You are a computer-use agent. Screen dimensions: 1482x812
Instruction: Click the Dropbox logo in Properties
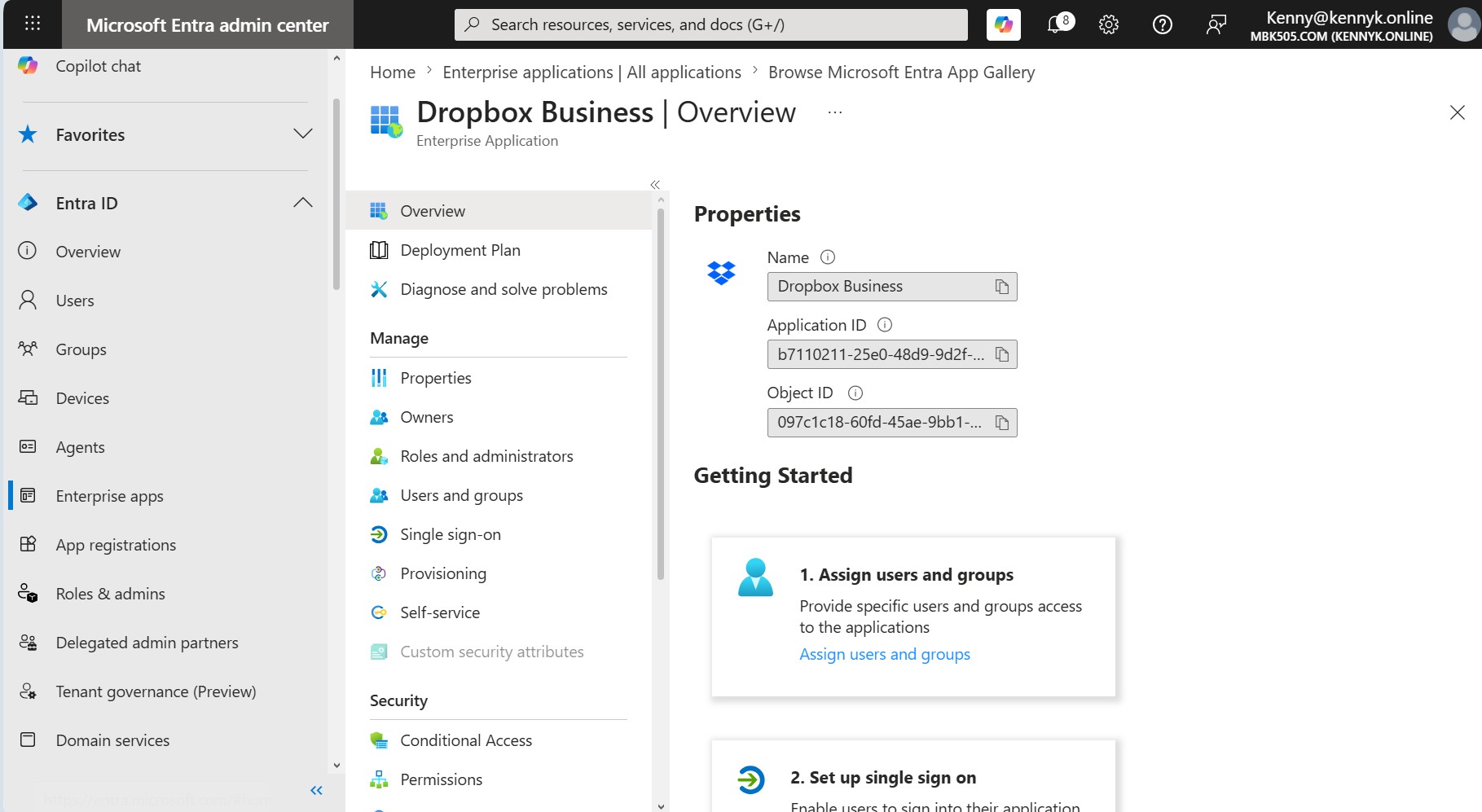tap(721, 273)
